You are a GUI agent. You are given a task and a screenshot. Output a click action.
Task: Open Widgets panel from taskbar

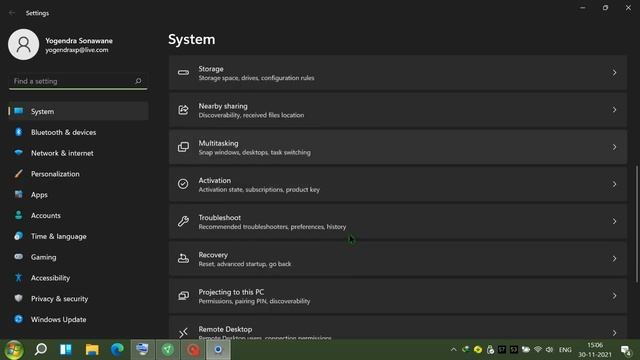[66, 349]
